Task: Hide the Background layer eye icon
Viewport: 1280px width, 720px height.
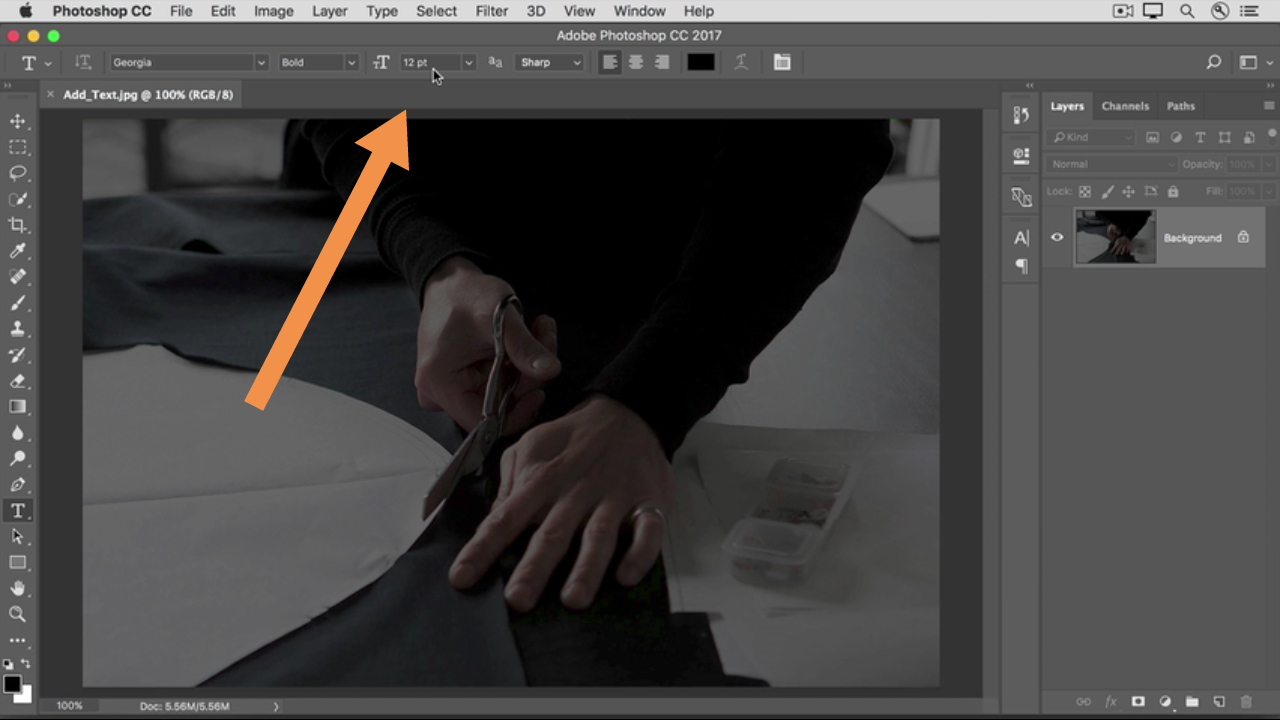Action: pos(1057,238)
